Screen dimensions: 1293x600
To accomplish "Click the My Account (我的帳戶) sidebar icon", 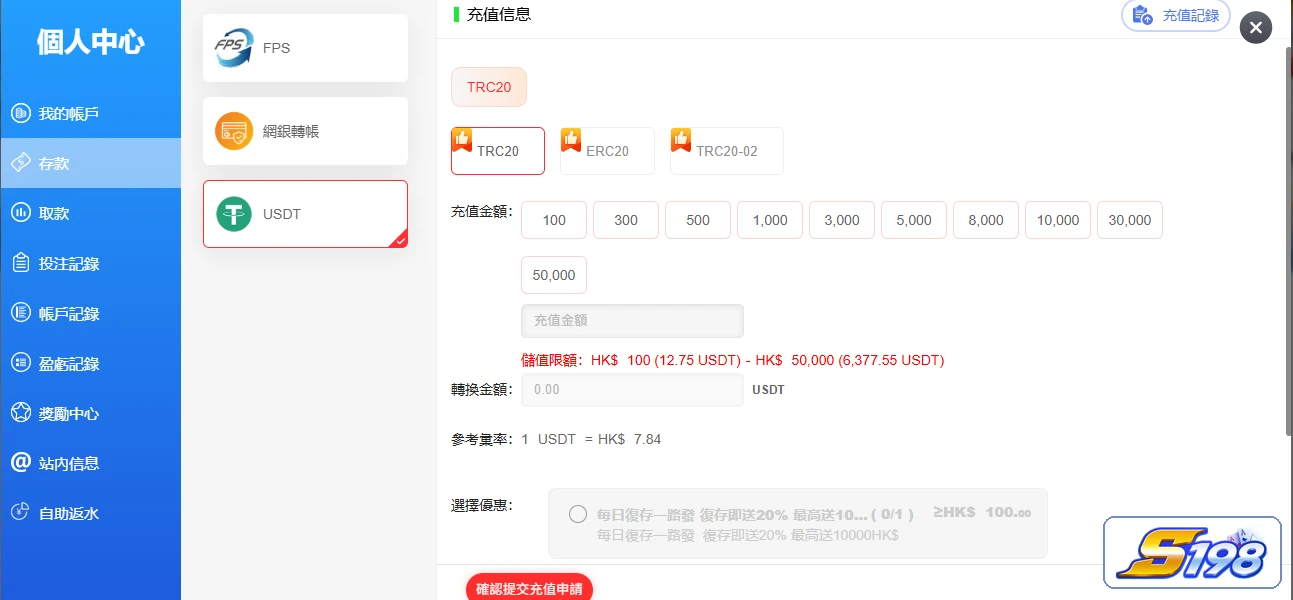I will click(x=20, y=113).
